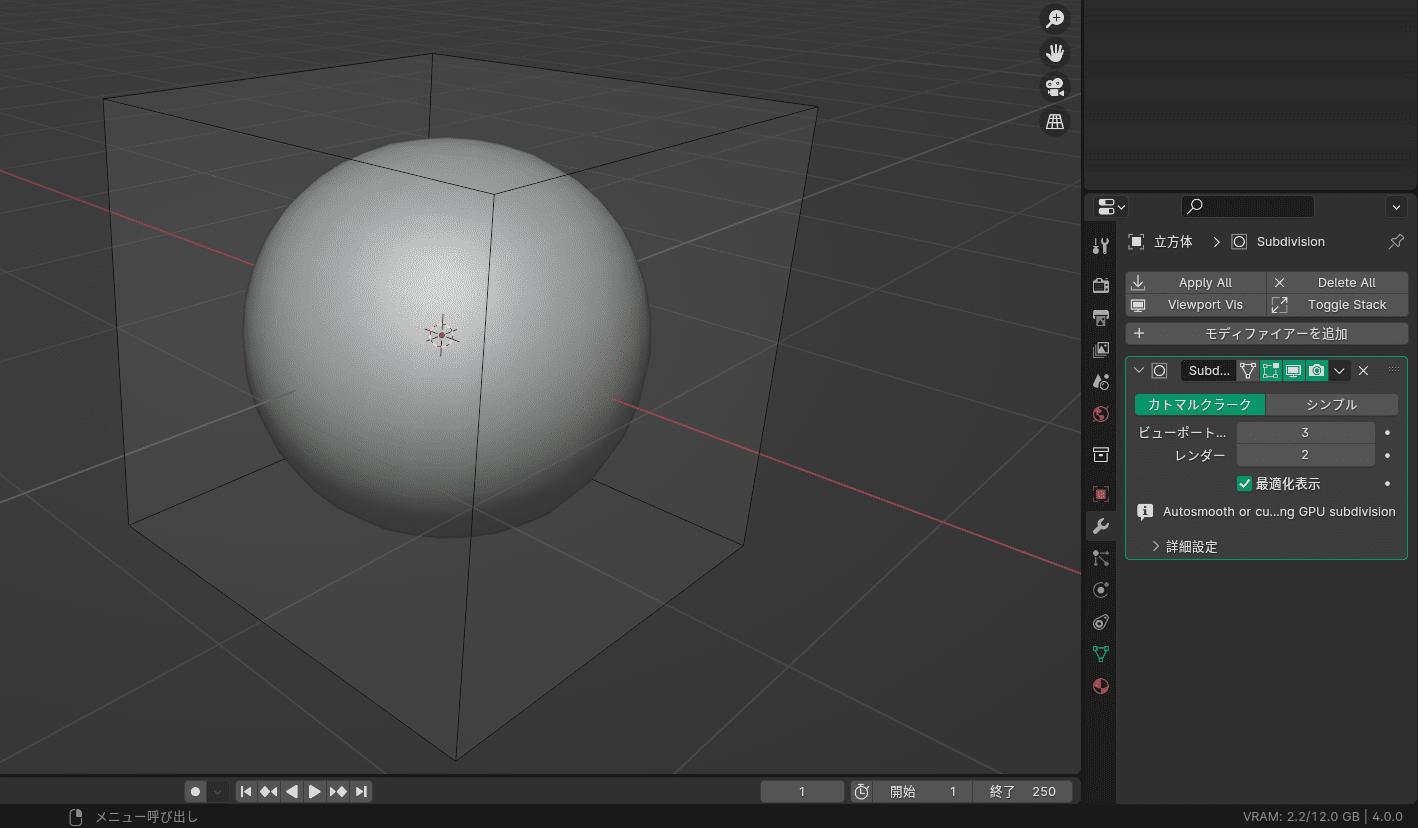Edit the Subd... modifier name field
Viewport: 1418px width, 828px height.
point(1208,371)
